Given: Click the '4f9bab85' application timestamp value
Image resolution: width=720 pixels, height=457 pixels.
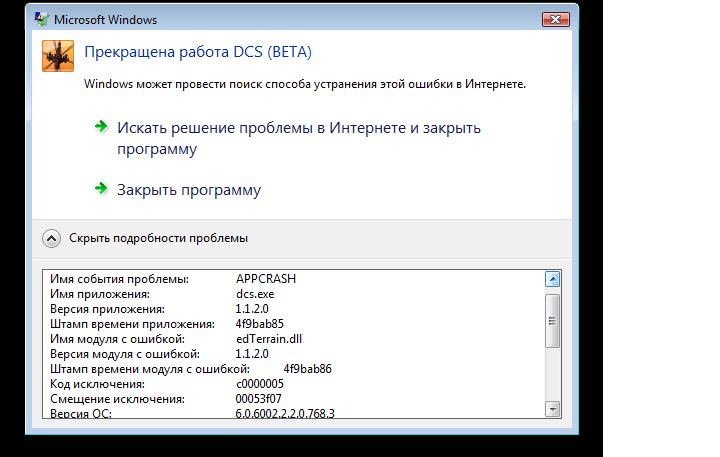Looking at the screenshot, I should (x=259, y=324).
